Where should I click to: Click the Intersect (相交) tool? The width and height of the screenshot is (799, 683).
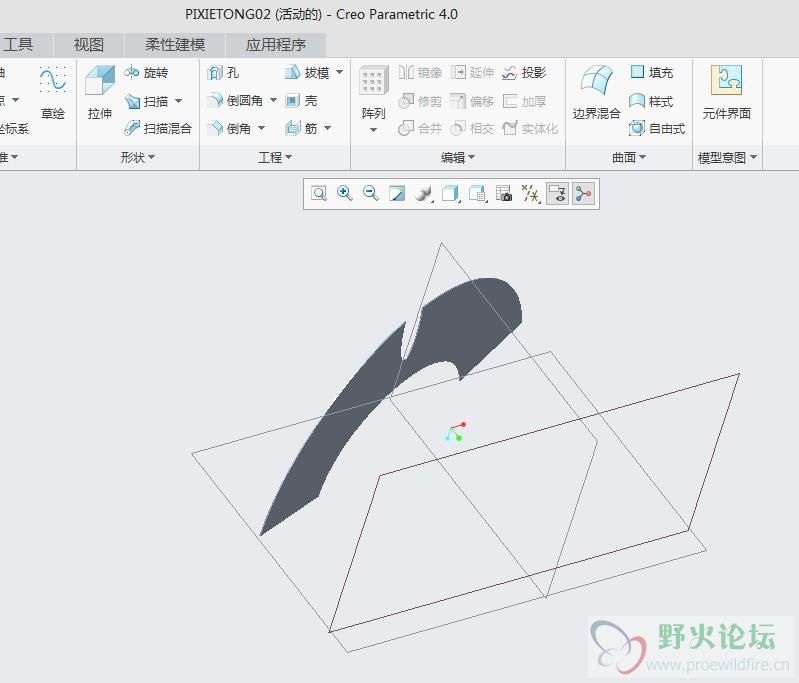click(x=472, y=128)
